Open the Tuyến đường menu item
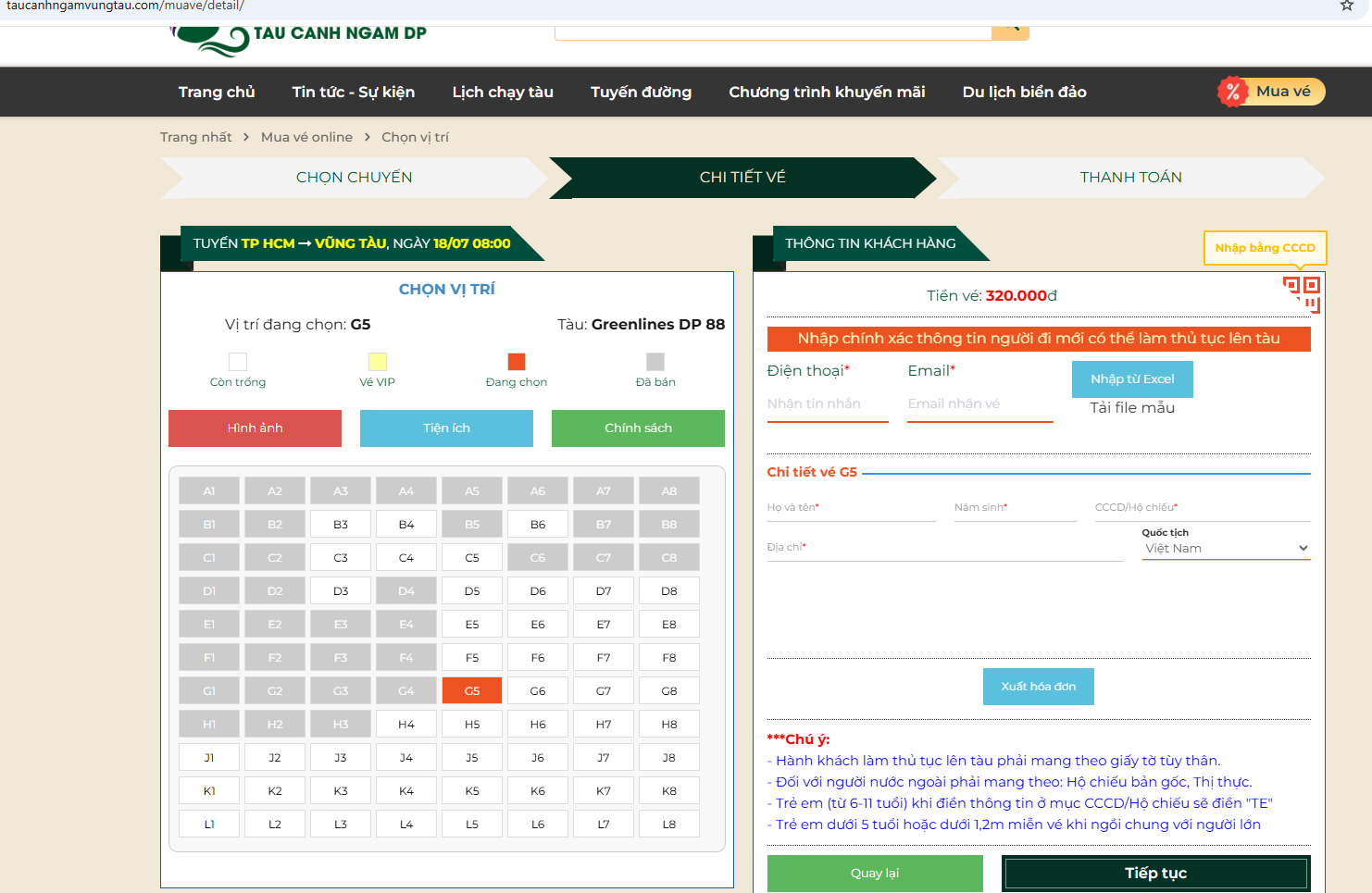 [641, 92]
